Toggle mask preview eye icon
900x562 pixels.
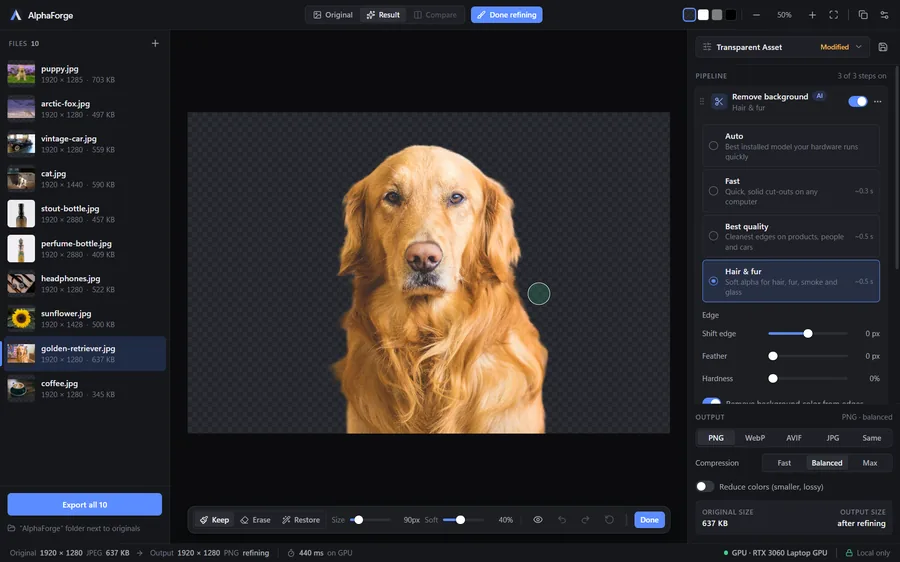538,520
